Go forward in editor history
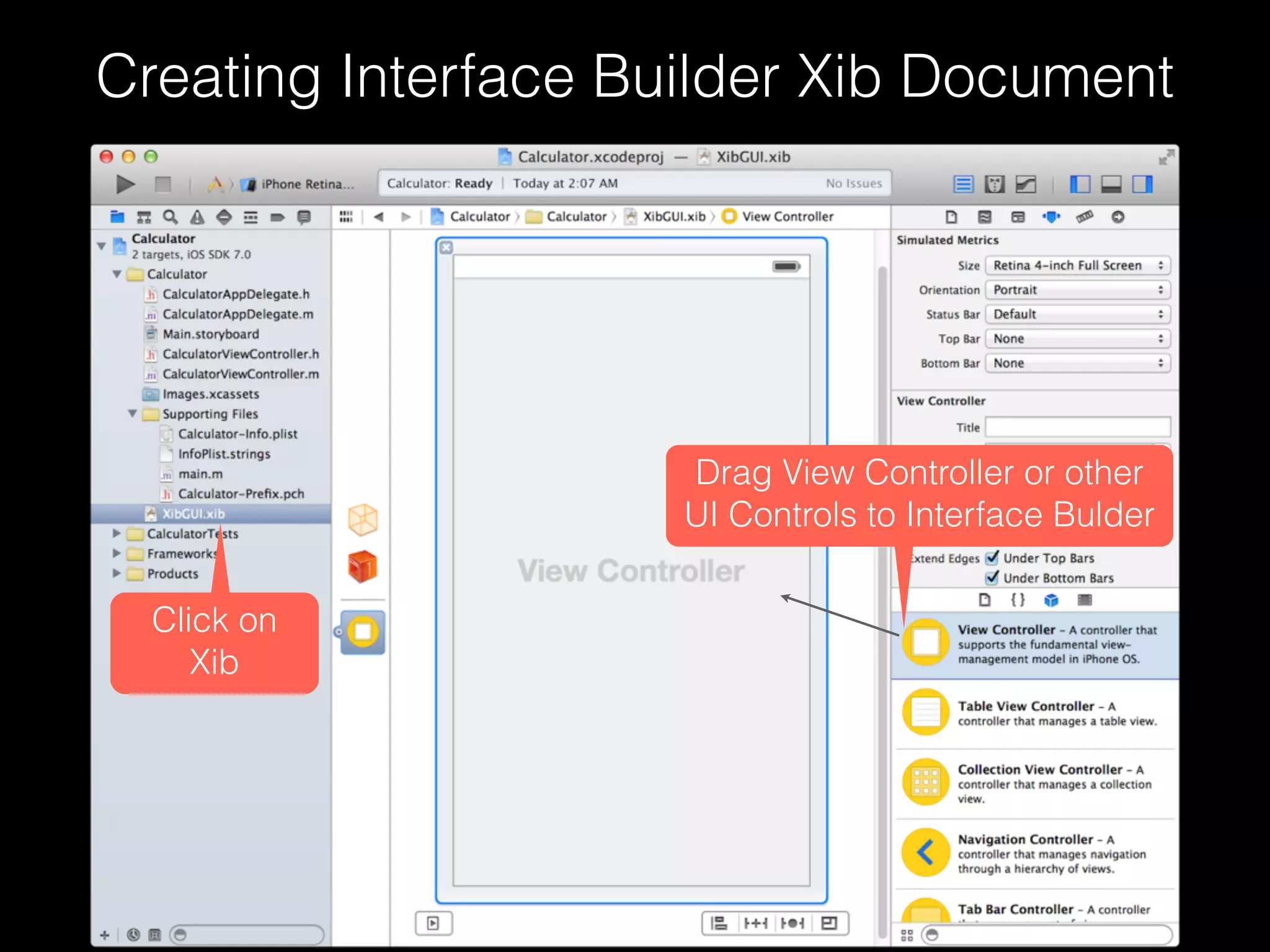1270x952 pixels. tap(406, 216)
